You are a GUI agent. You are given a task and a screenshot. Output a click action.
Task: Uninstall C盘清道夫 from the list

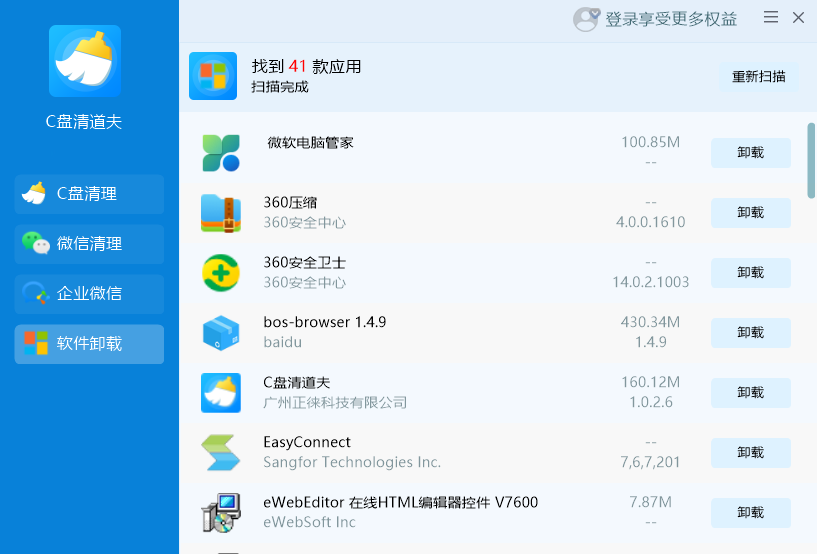pyautogui.click(x=751, y=392)
